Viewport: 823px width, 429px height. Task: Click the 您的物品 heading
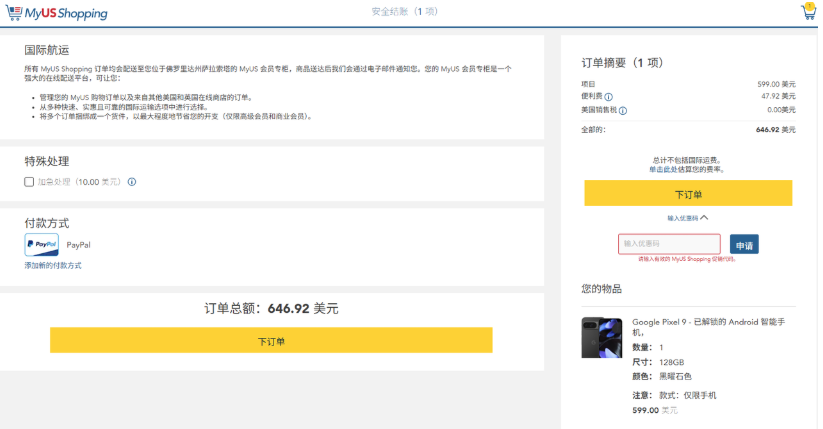point(602,289)
